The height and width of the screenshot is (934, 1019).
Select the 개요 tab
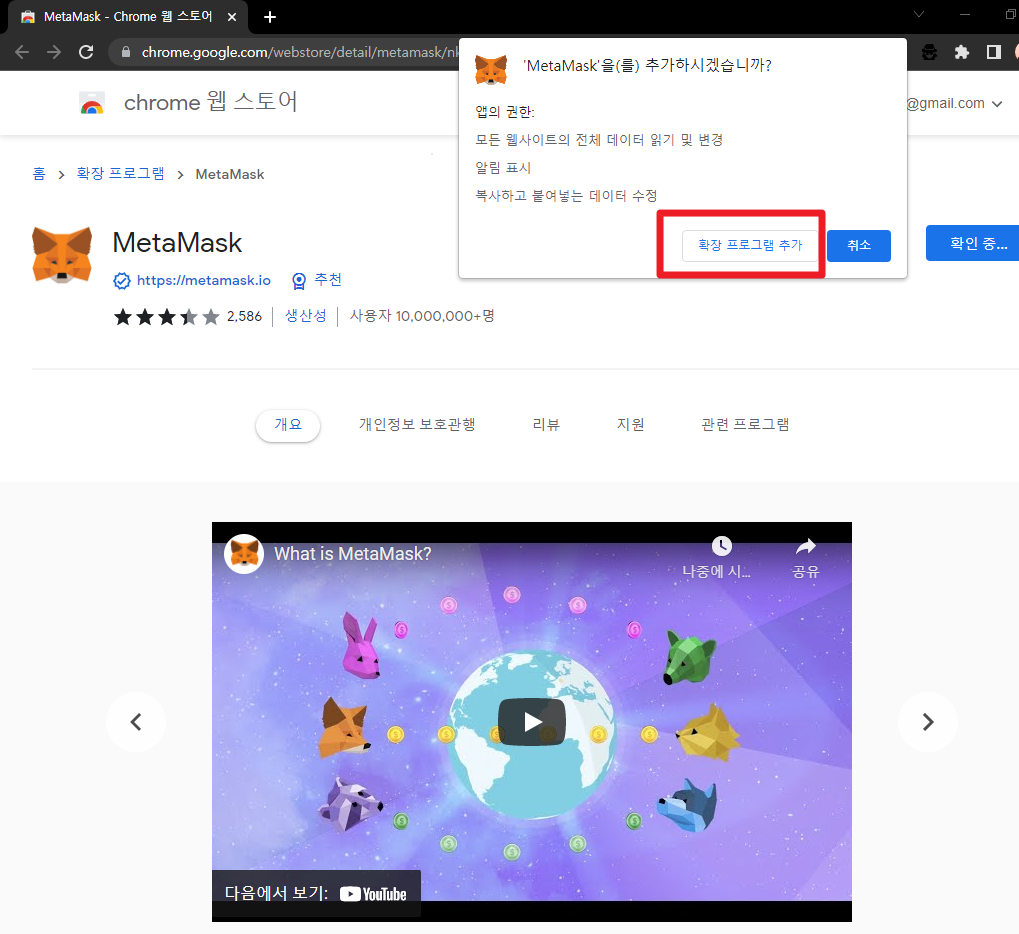tap(288, 425)
